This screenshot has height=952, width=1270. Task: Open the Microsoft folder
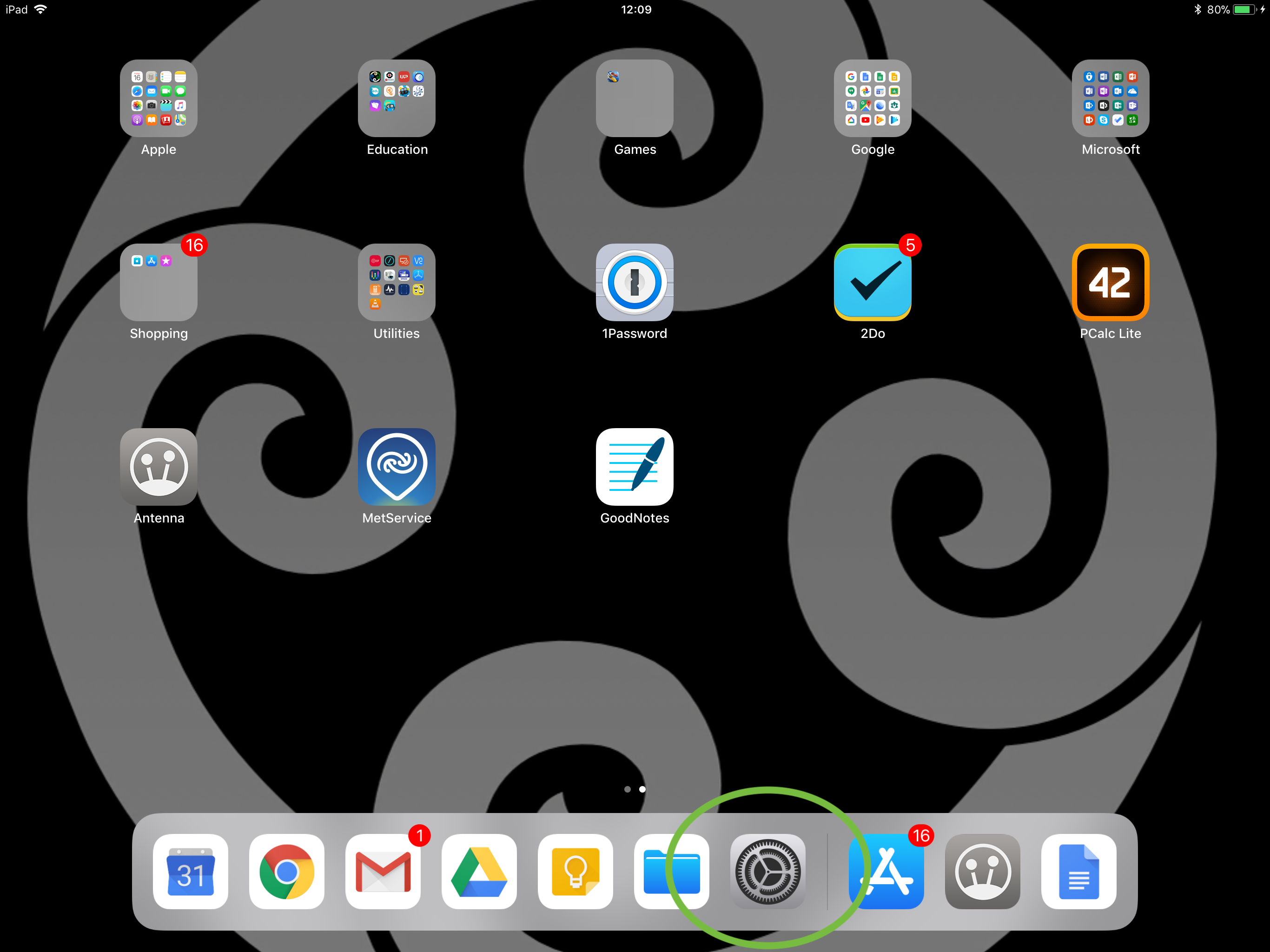1111,98
